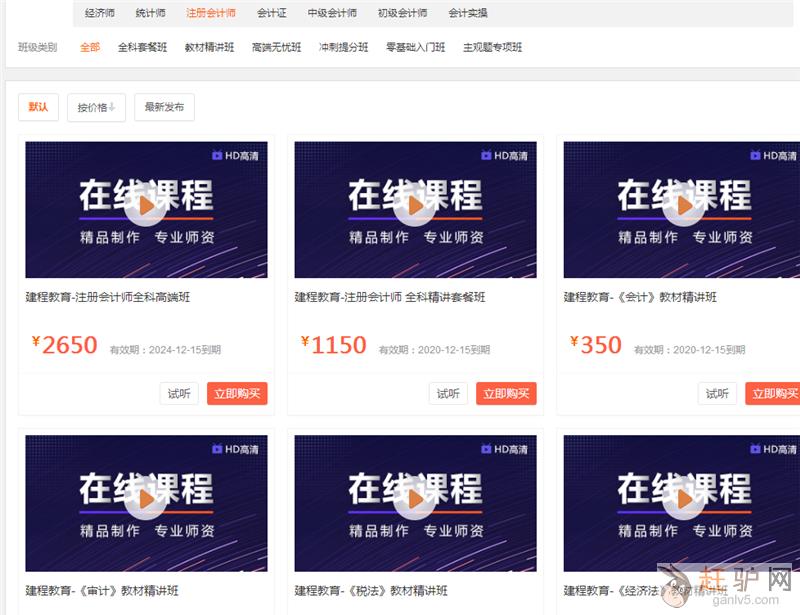The height and width of the screenshot is (615, 800).
Task: Filter by 零基础入门班 class type
Action: pos(415,47)
